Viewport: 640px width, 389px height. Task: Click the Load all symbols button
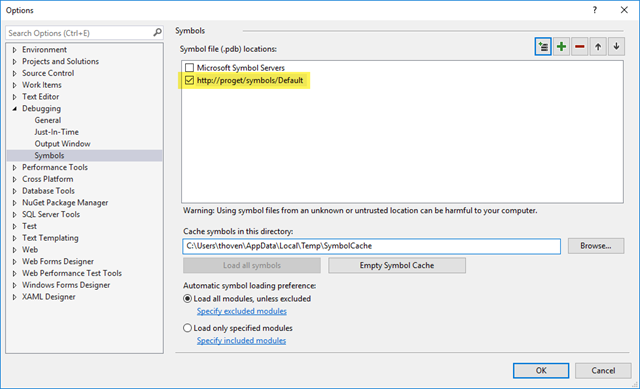(252, 266)
